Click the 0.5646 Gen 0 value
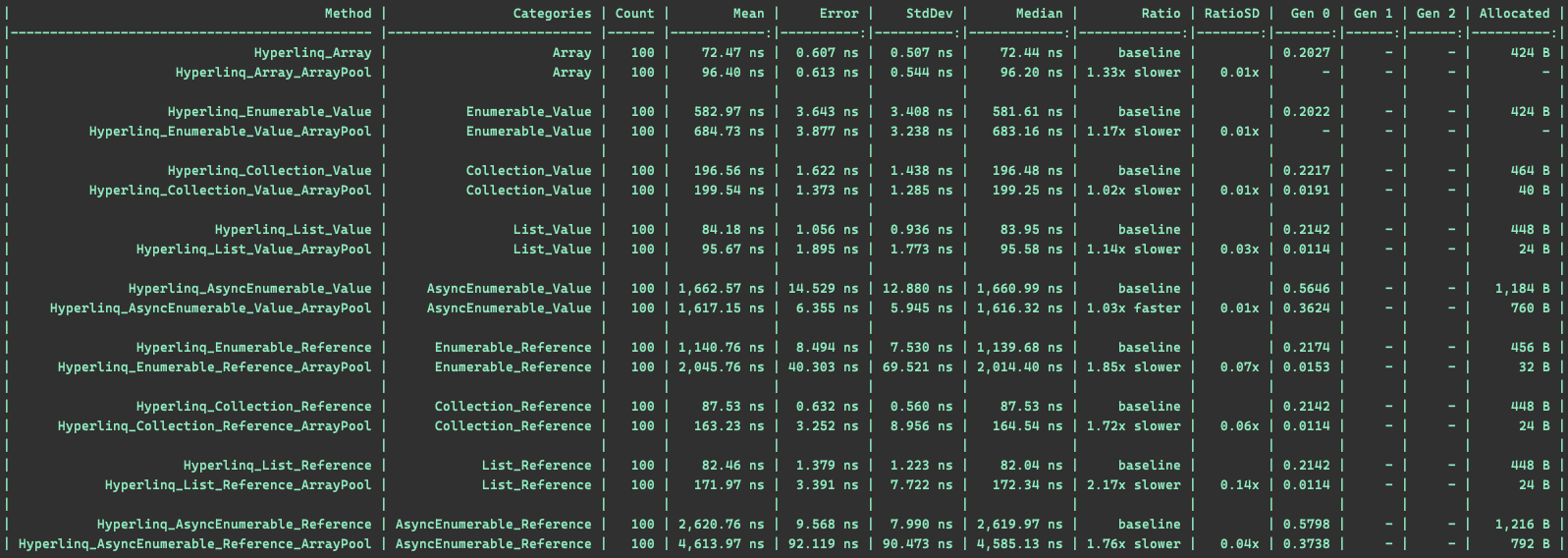 1307,289
